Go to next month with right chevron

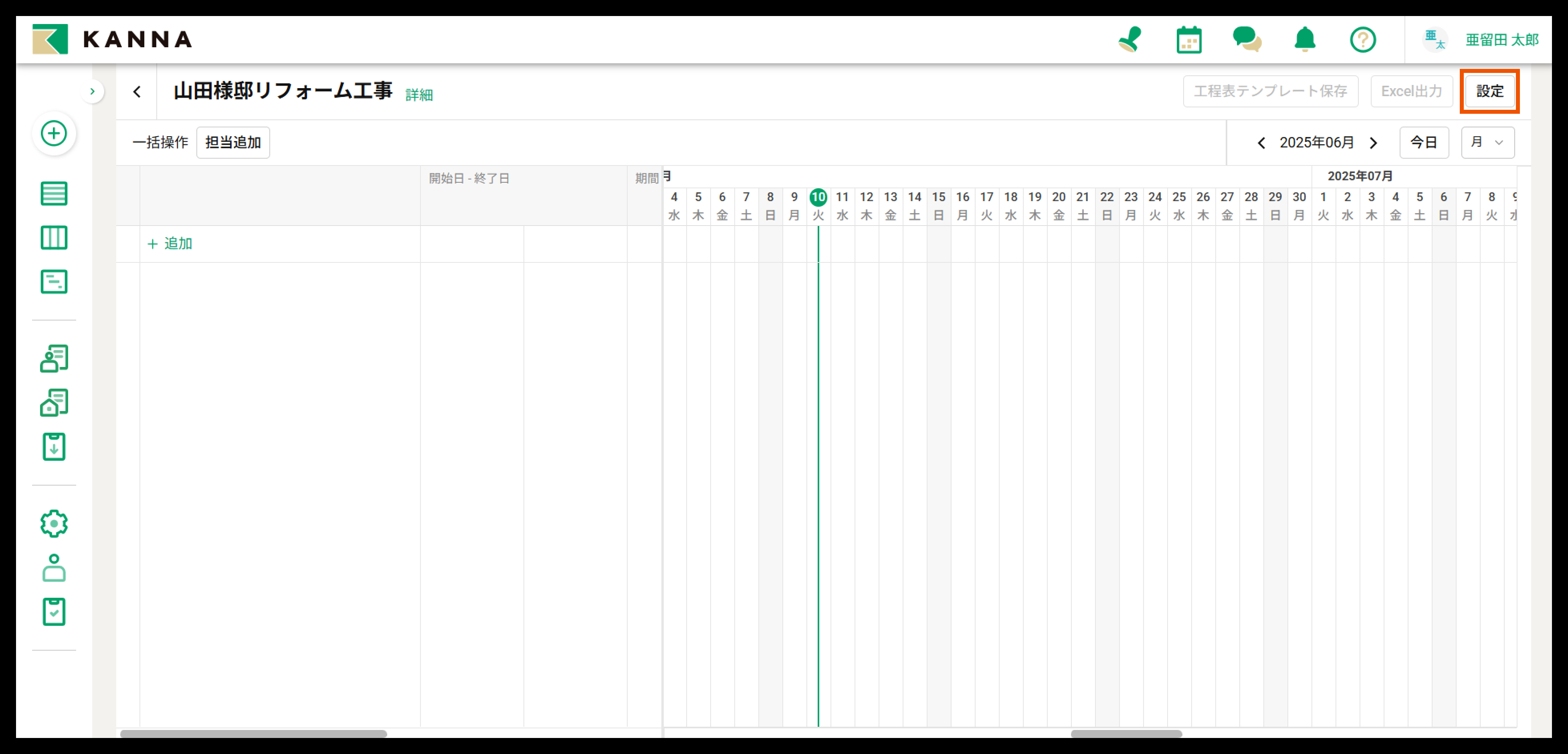pyautogui.click(x=1374, y=143)
